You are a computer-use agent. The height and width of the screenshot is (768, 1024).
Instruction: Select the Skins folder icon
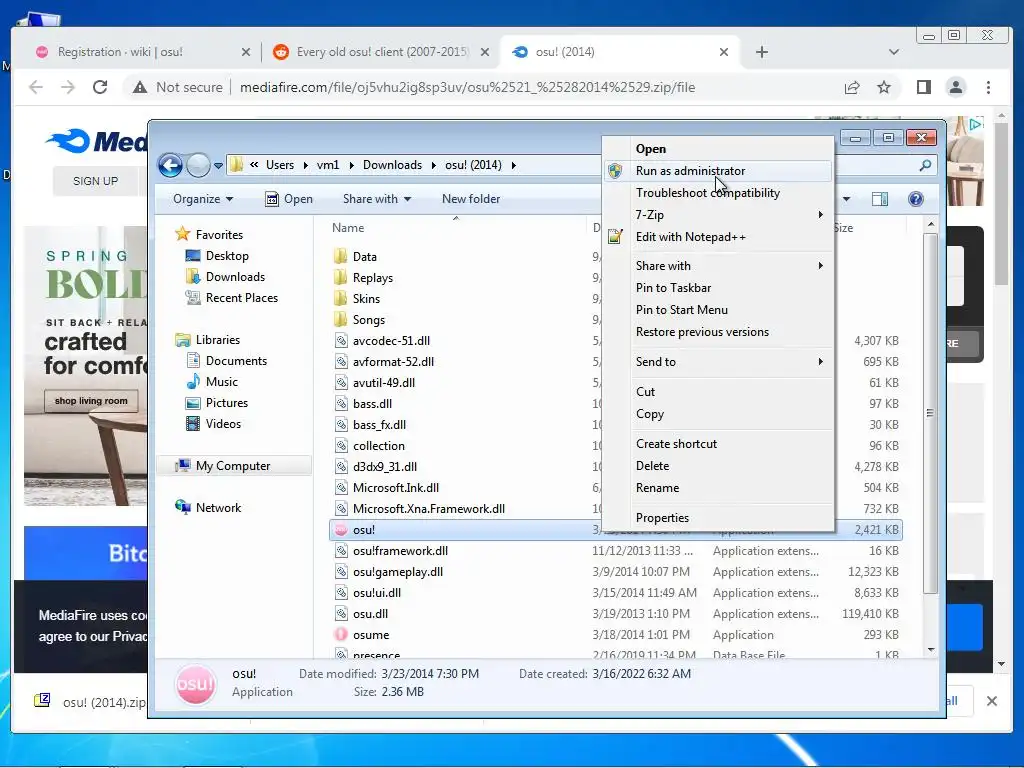(340, 298)
